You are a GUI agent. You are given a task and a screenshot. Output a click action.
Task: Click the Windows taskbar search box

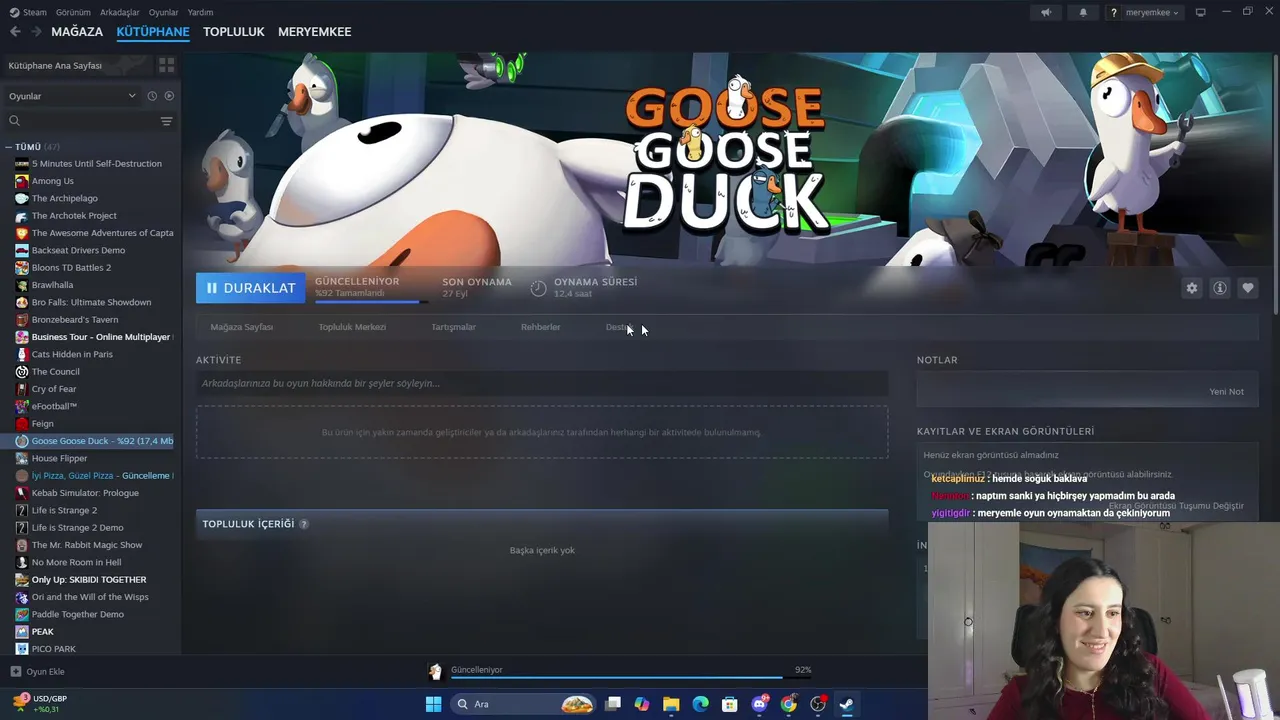[x=522, y=704]
